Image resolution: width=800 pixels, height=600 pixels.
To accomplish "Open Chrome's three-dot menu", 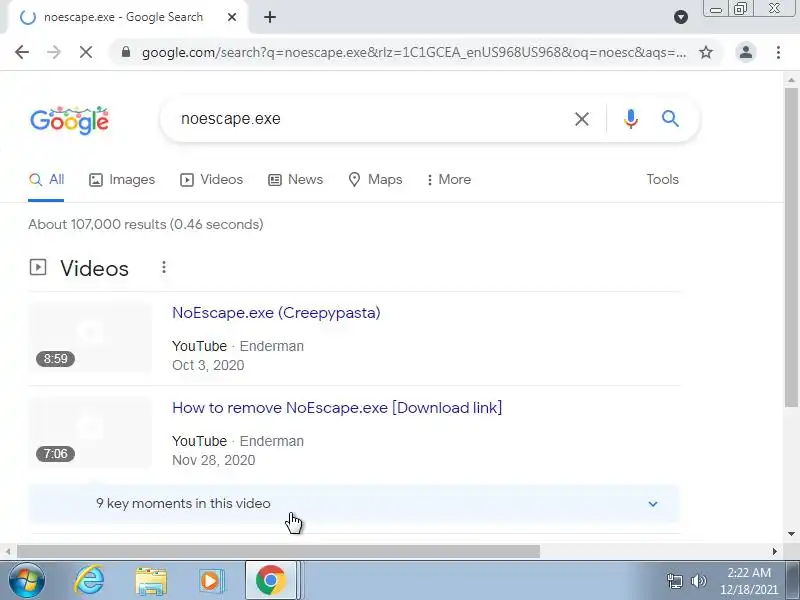I will click(x=778, y=52).
